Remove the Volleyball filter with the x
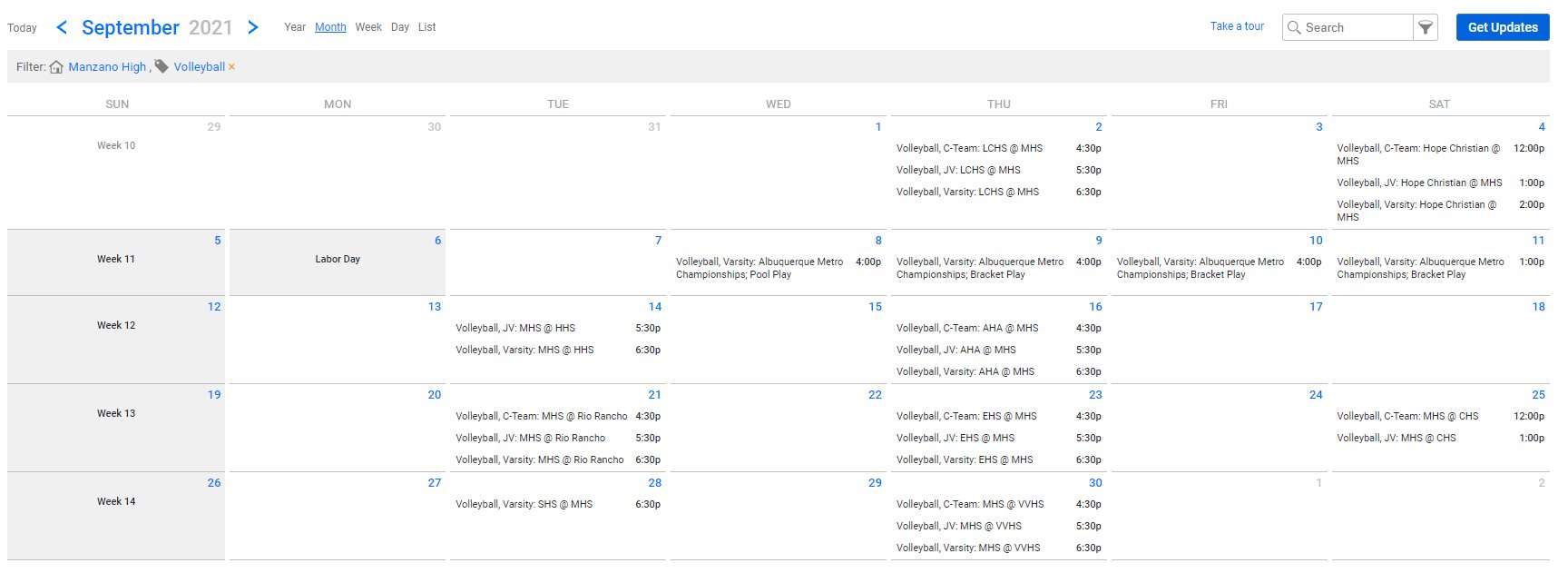This screenshot has height=573, width=1568. point(231,67)
